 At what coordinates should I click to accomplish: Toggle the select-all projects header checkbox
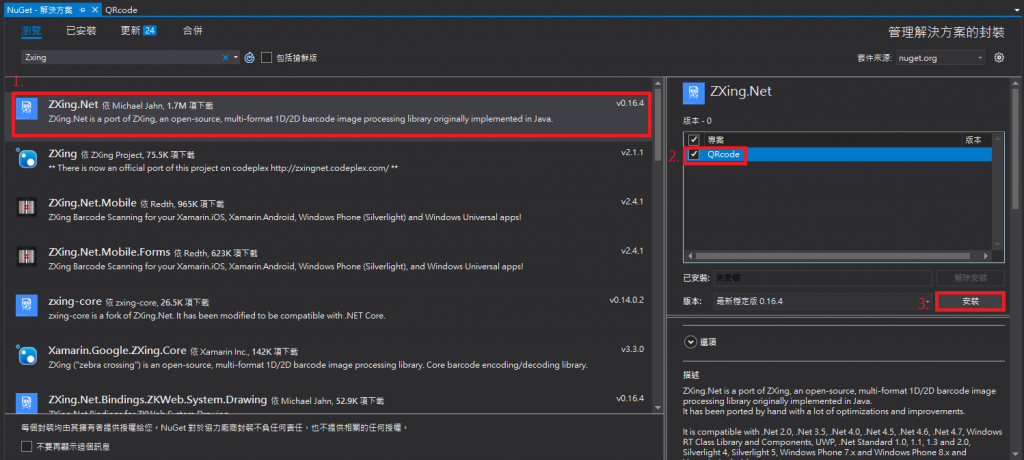[x=694, y=140]
